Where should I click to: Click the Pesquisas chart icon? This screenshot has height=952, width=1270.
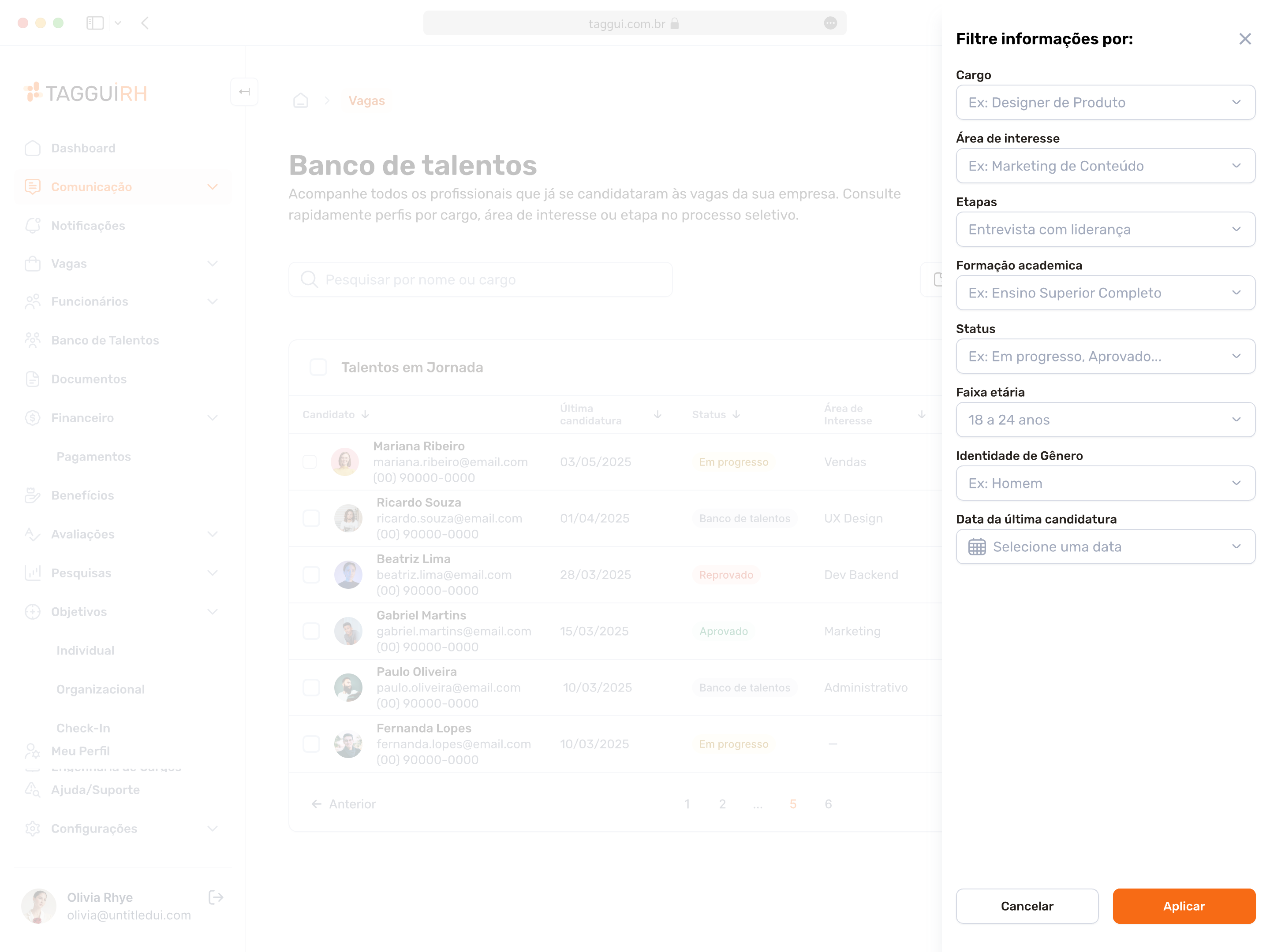[x=33, y=573]
